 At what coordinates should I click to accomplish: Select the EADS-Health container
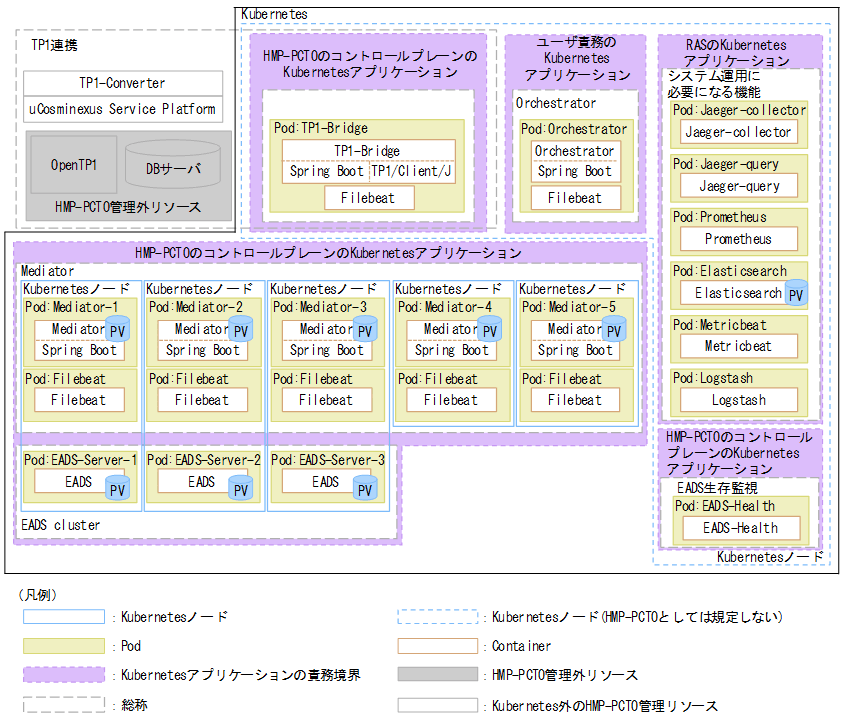pyautogui.click(x=742, y=528)
